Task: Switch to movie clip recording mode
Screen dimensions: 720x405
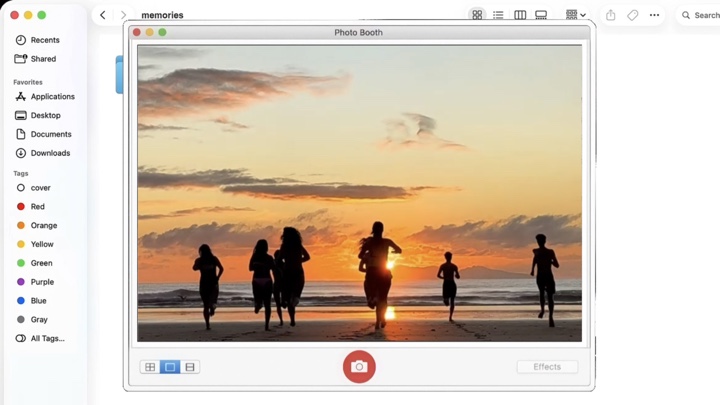Action: click(190, 367)
